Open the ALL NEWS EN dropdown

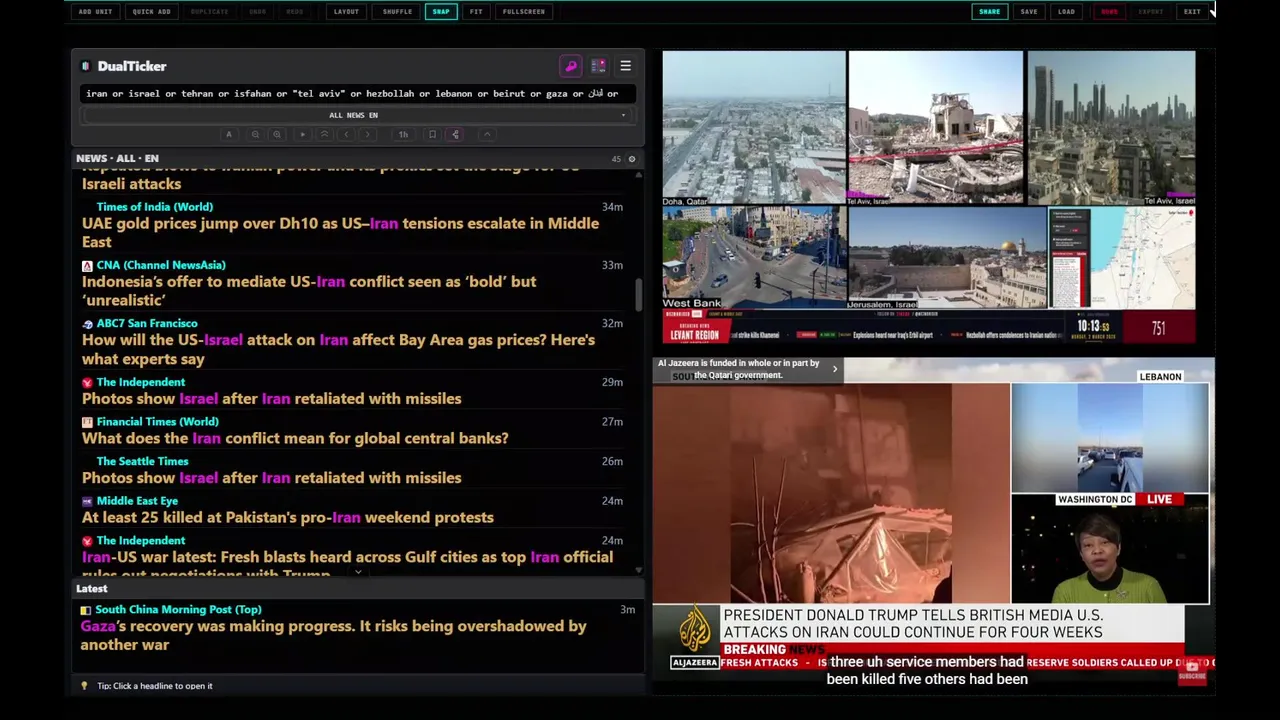coord(354,115)
